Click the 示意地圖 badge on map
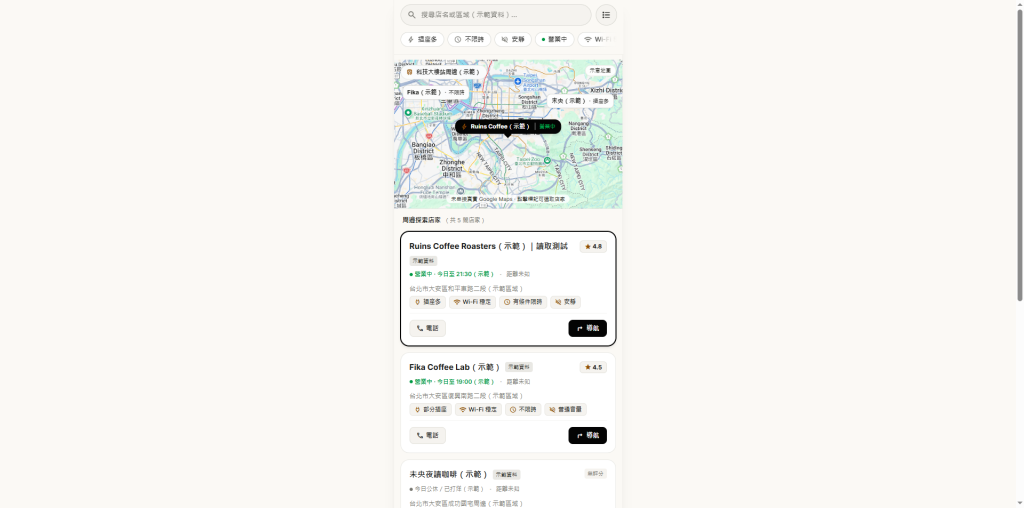1024x508 pixels. [600, 70]
